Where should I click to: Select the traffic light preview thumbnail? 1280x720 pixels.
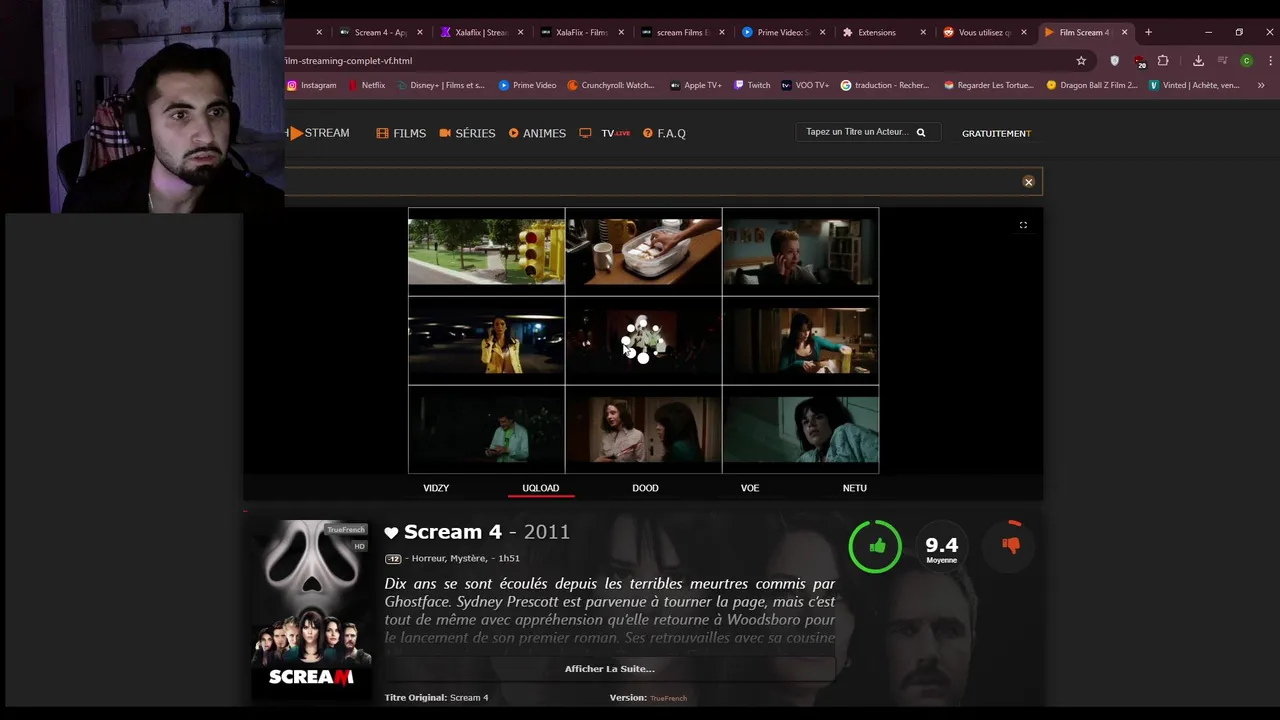click(x=486, y=252)
